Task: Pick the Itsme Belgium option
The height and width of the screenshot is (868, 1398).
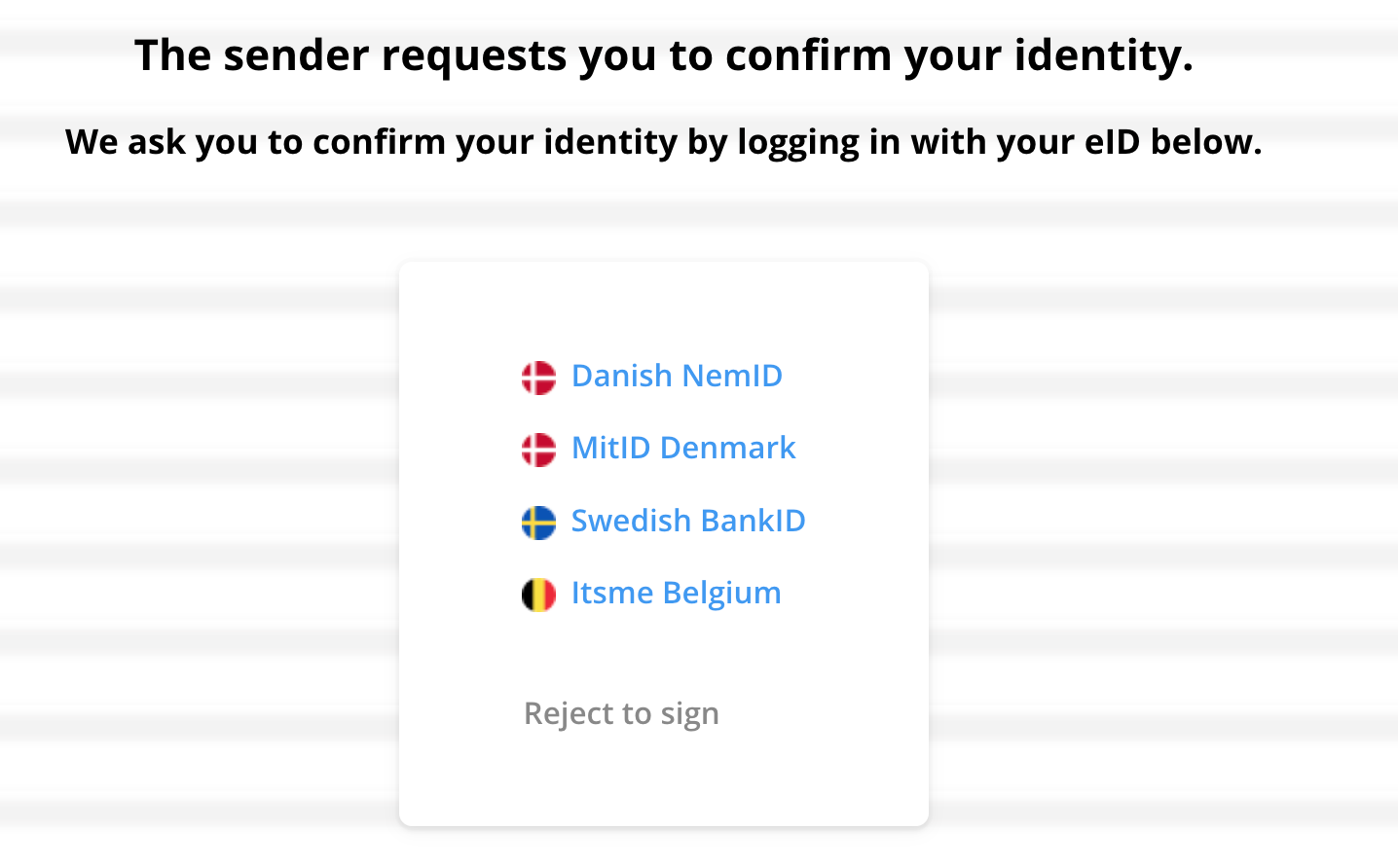Action: pos(676,593)
